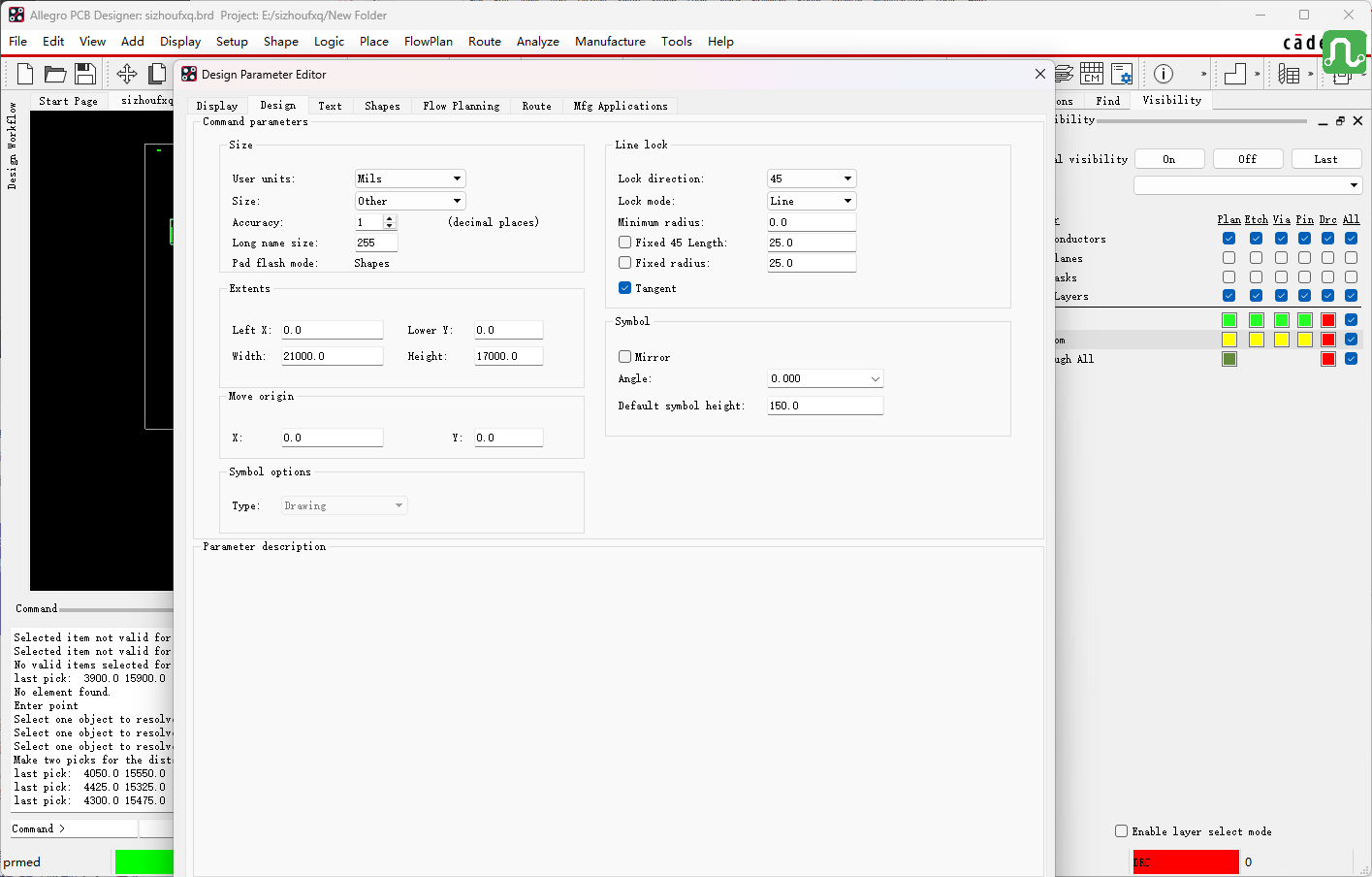Image resolution: width=1372 pixels, height=877 pixels.
Task: Open the Constraint Manager CM icon
Action: pyautogui.click(x=1092, y=74)
